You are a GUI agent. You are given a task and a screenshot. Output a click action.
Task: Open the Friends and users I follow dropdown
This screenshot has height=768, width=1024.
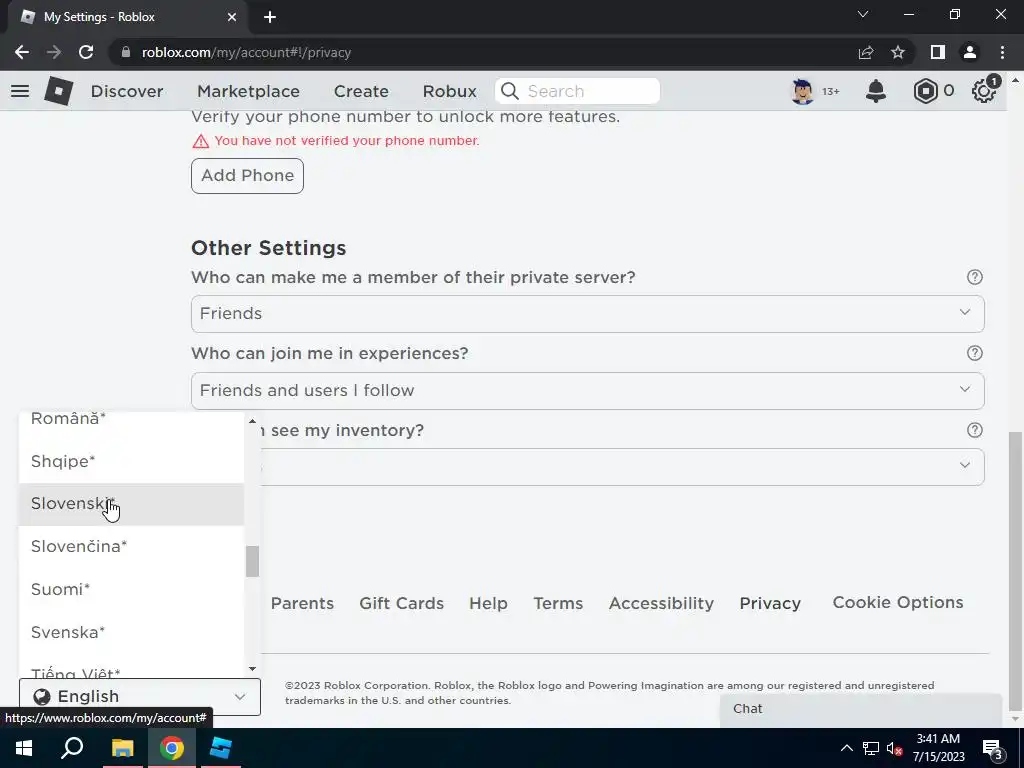click(x=587, y=391)
